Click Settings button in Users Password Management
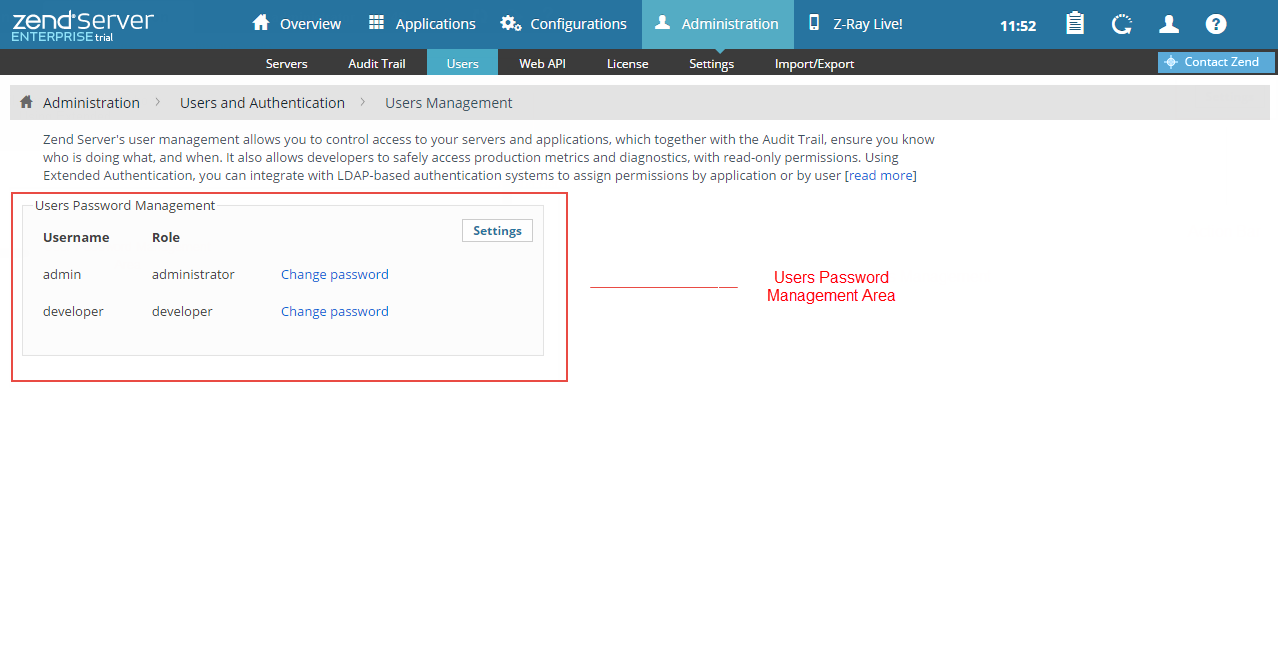This screenshot has width=1278, height=648. (x=497, y=231)
